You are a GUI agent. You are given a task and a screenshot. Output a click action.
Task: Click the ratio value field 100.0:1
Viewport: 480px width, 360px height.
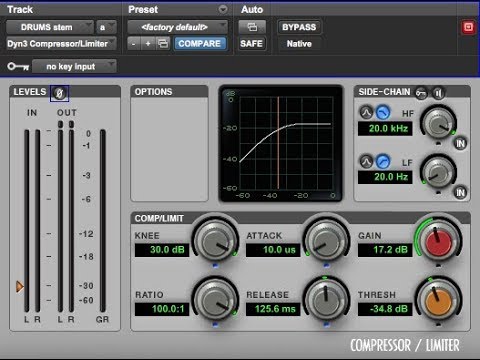point(162,309)
